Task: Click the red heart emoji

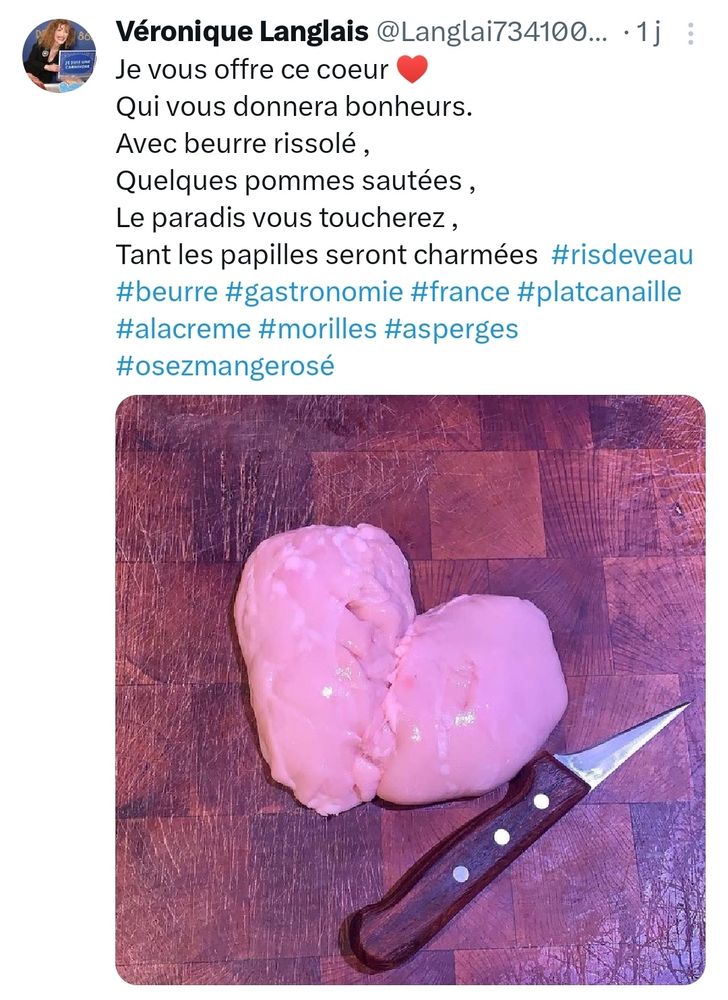Action: (x=412, y=70)
